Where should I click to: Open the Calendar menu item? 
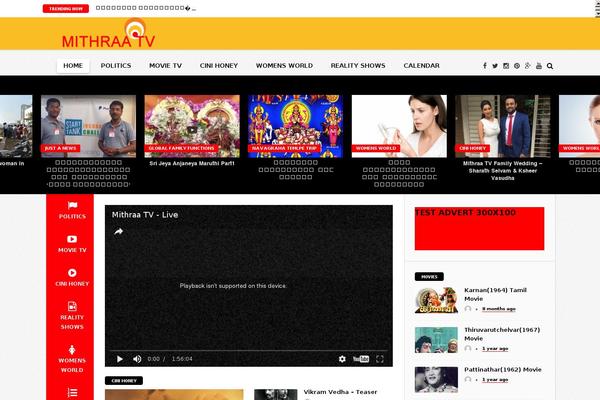pyautogui.click(x=421, y=66)
